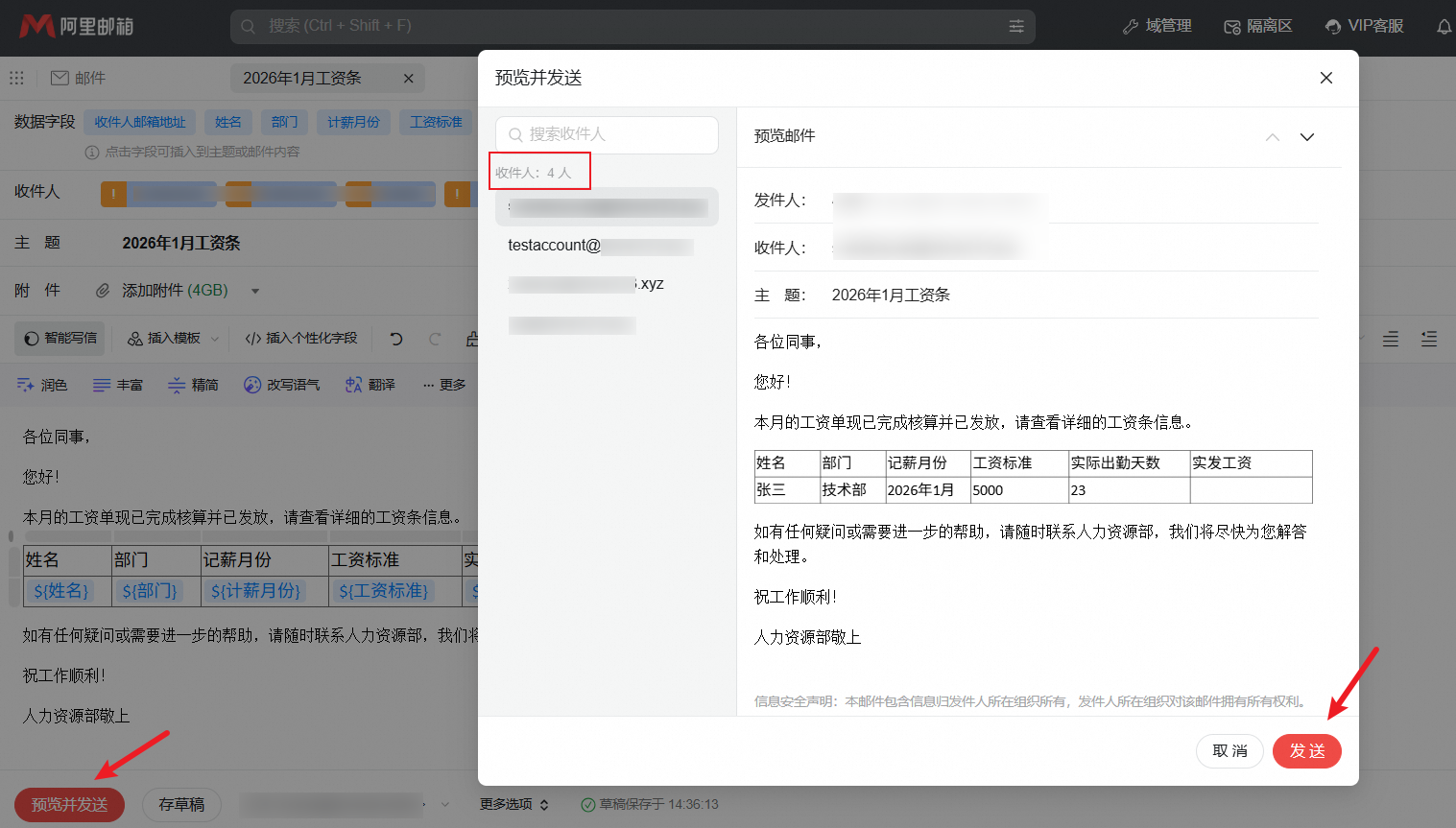Click 取消 to cancel sending
The image size is (1456, 828).
coord(1229,750)
